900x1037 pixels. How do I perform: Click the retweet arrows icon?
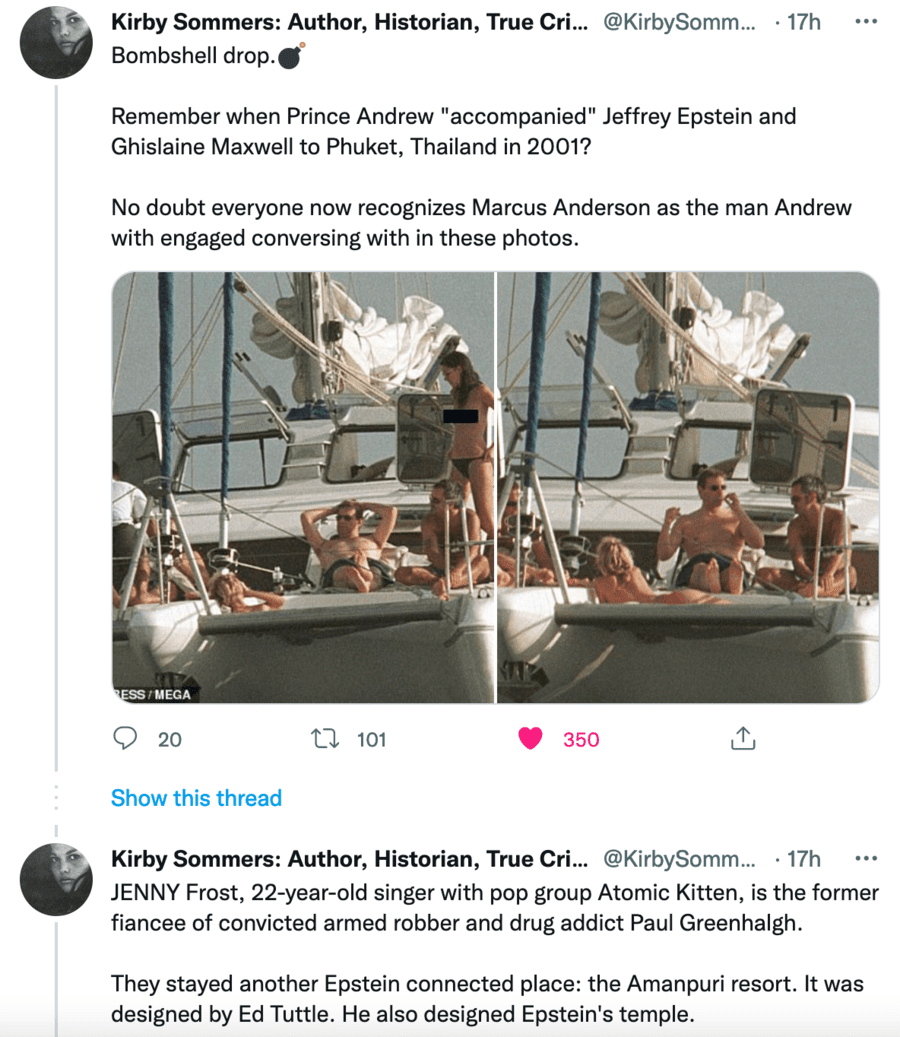(x=325, y=739)
